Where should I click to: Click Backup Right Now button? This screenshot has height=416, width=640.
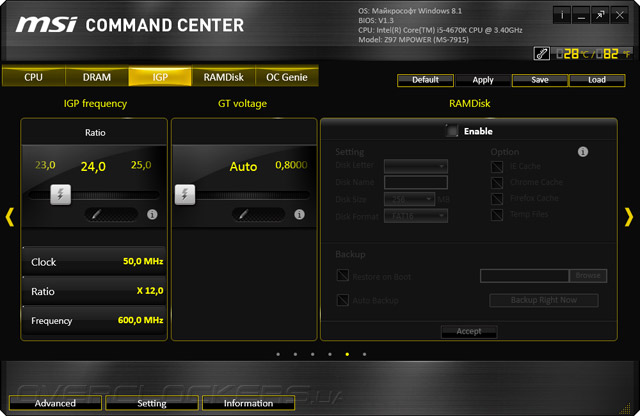[544, 300]
